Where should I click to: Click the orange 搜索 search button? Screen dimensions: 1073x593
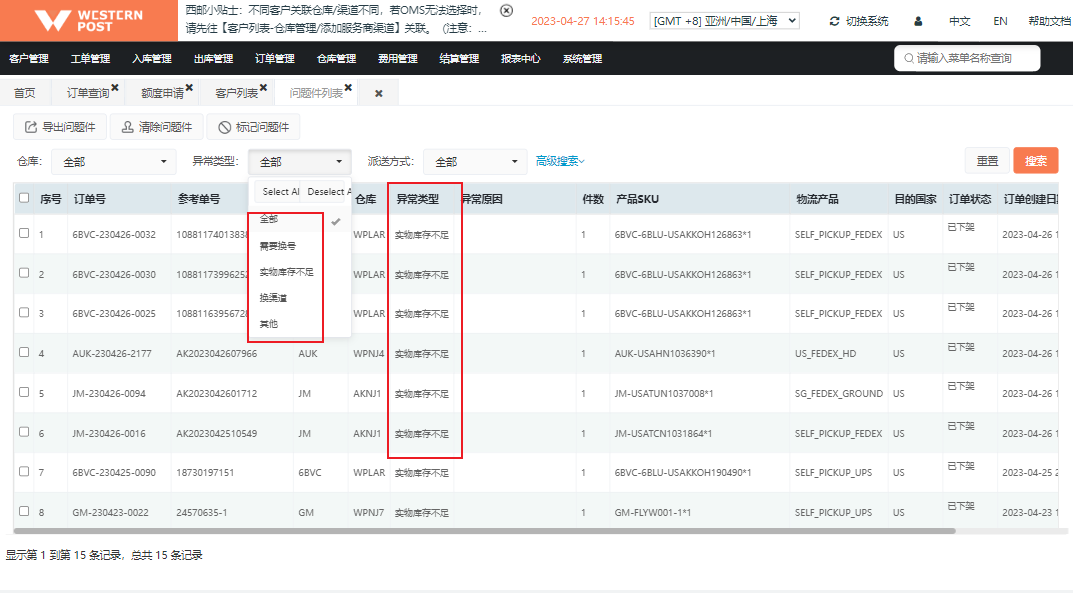coord(1035,161)
